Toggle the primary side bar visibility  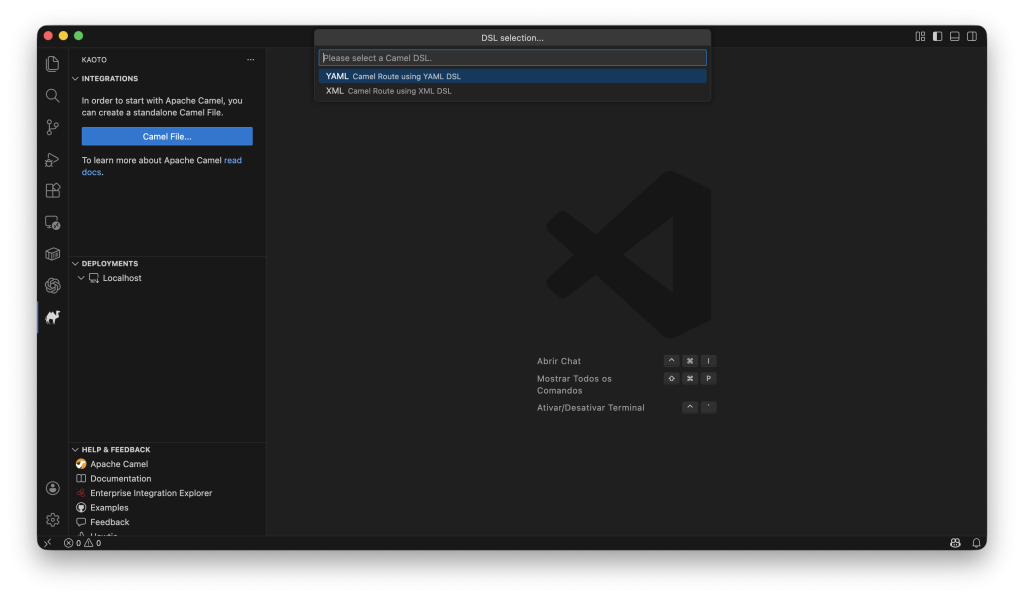click(x=937, y=36)
